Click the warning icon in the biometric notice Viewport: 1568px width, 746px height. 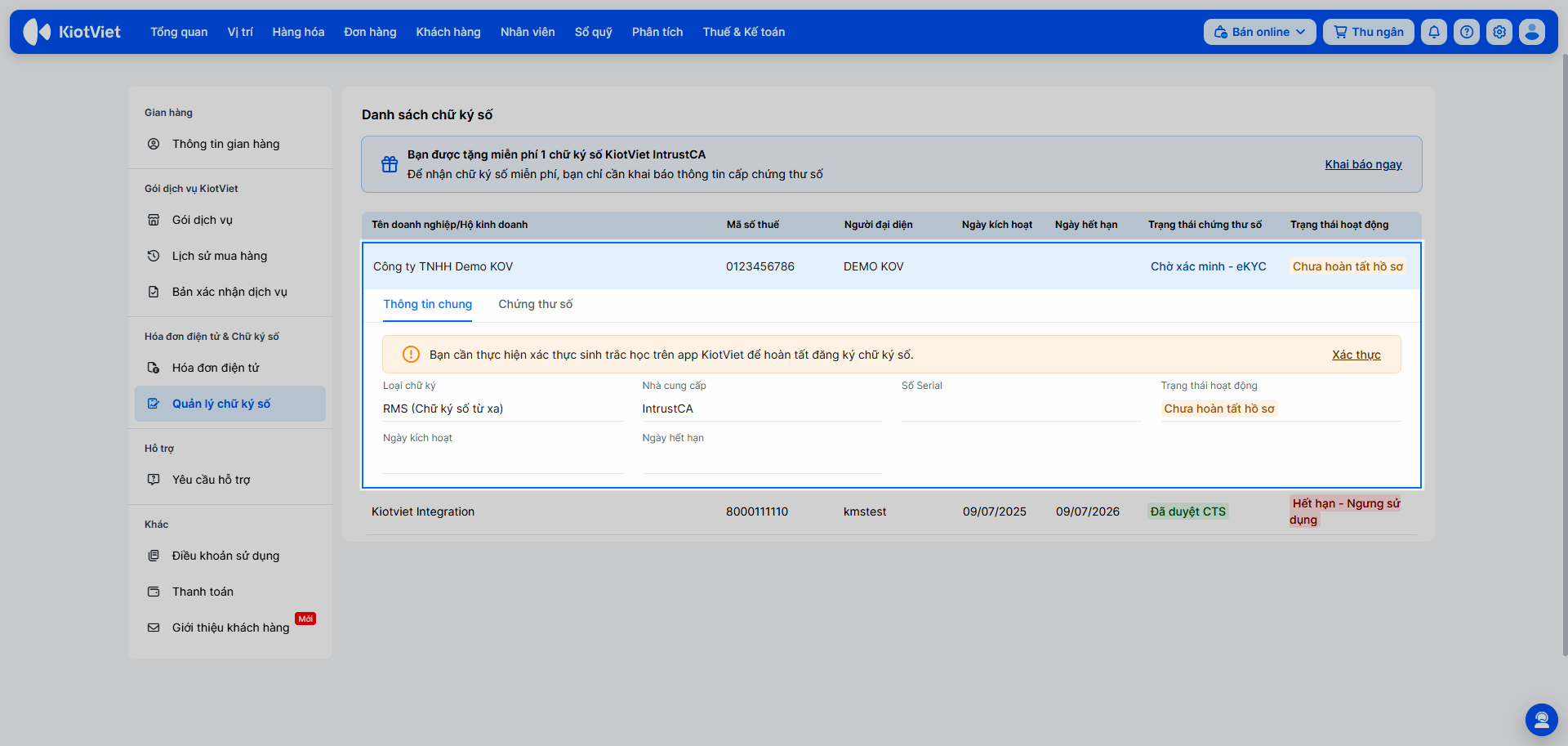(x=411, y=355)
